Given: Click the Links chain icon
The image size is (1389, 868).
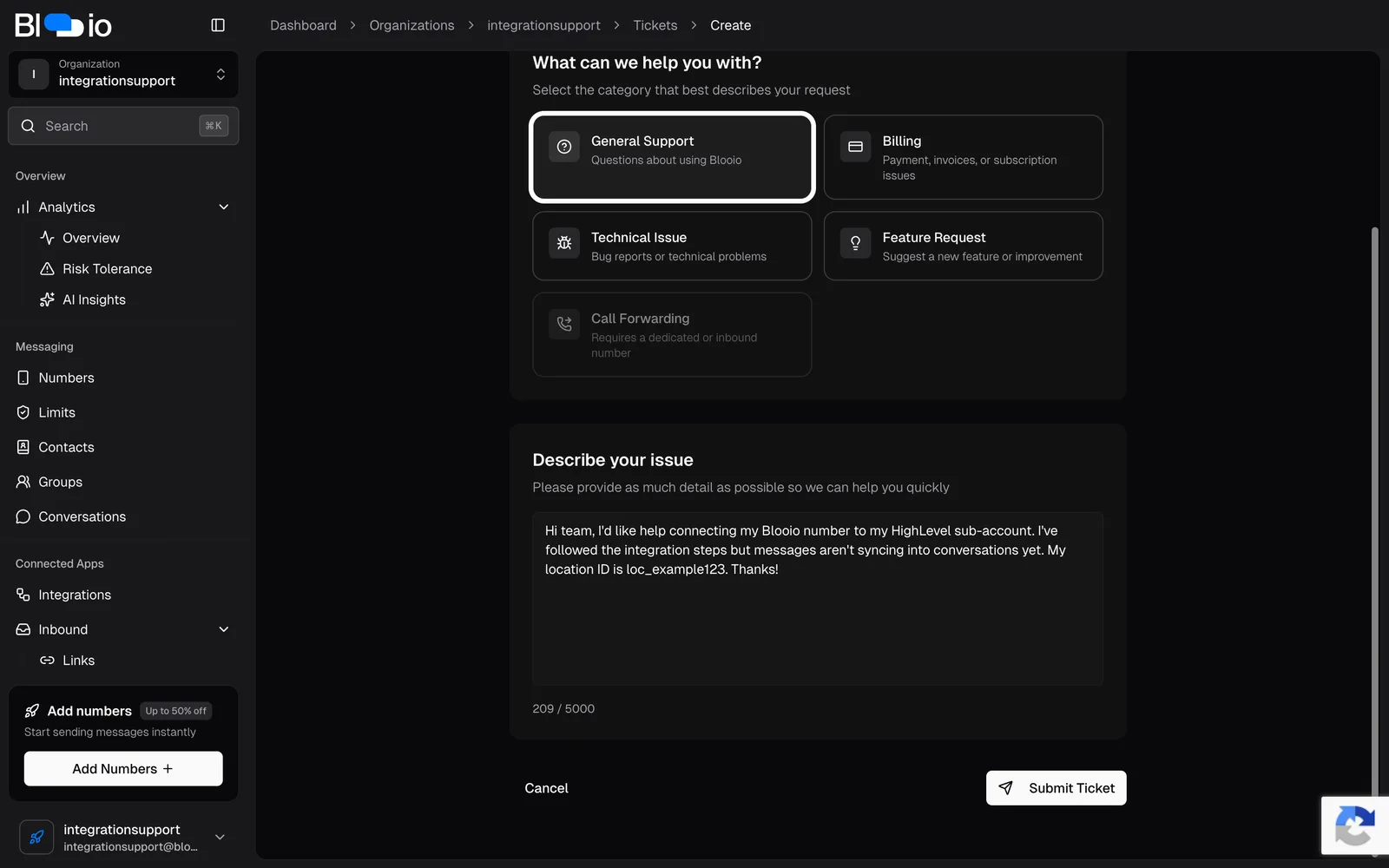Looking at the screenshot, I should tap(48, 661).
